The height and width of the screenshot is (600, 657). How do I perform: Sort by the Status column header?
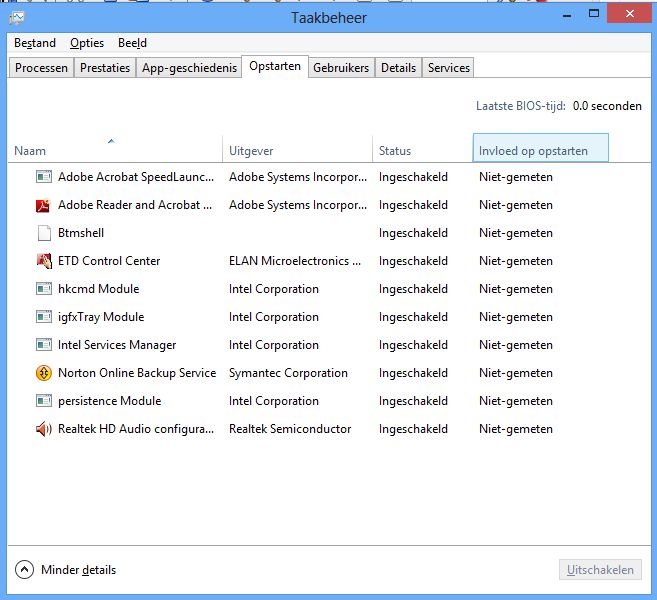coord(422,150)
